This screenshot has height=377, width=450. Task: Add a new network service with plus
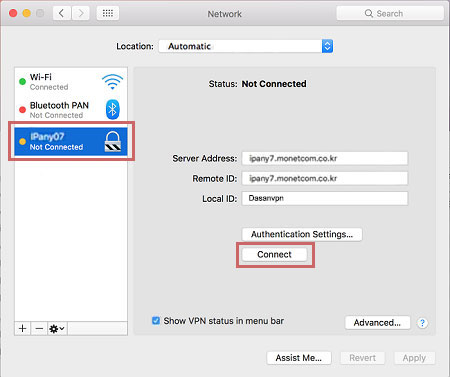click(x=23, y=329)
